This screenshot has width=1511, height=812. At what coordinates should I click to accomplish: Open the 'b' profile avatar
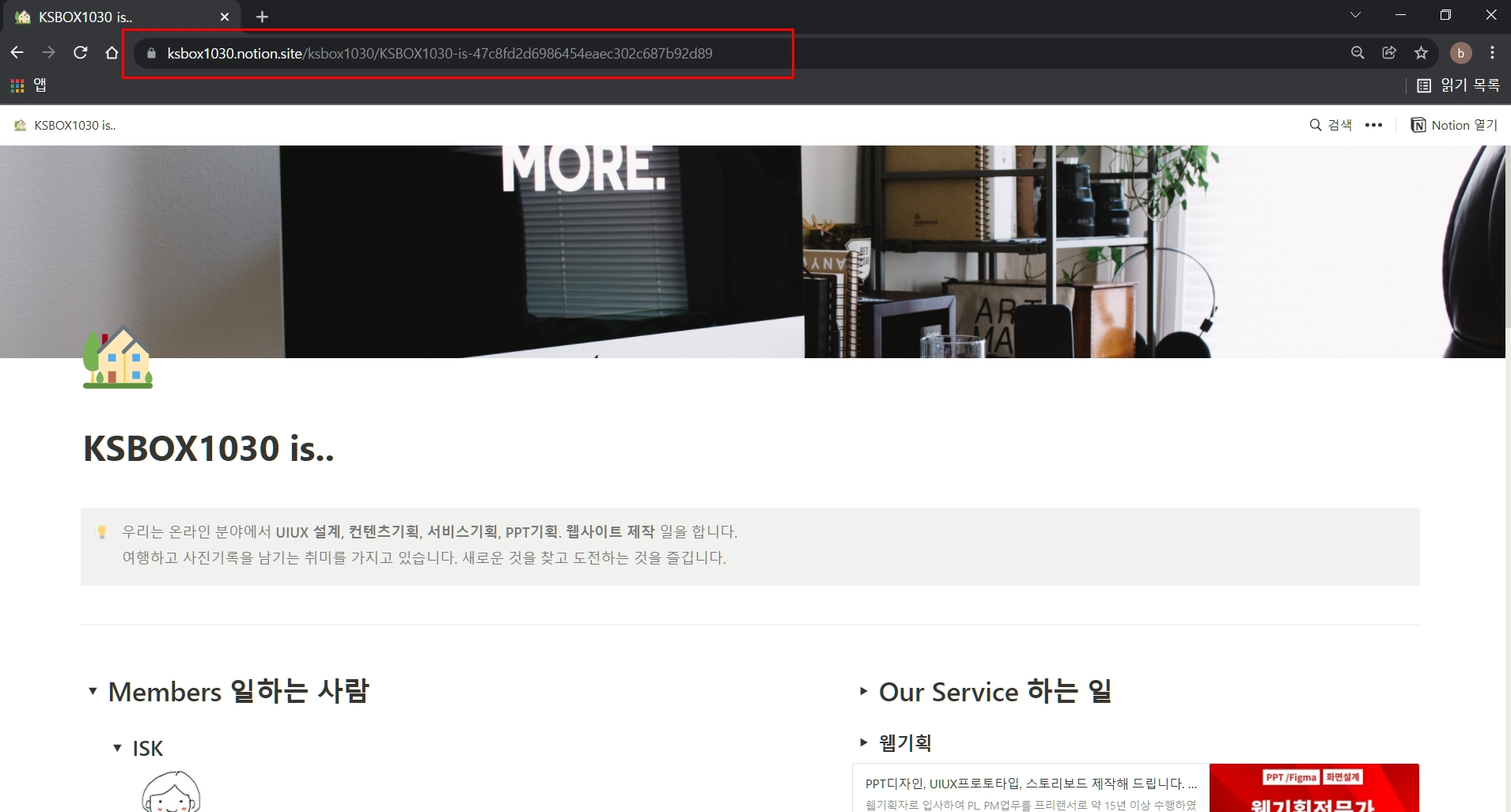click(x=1460, y=53)
